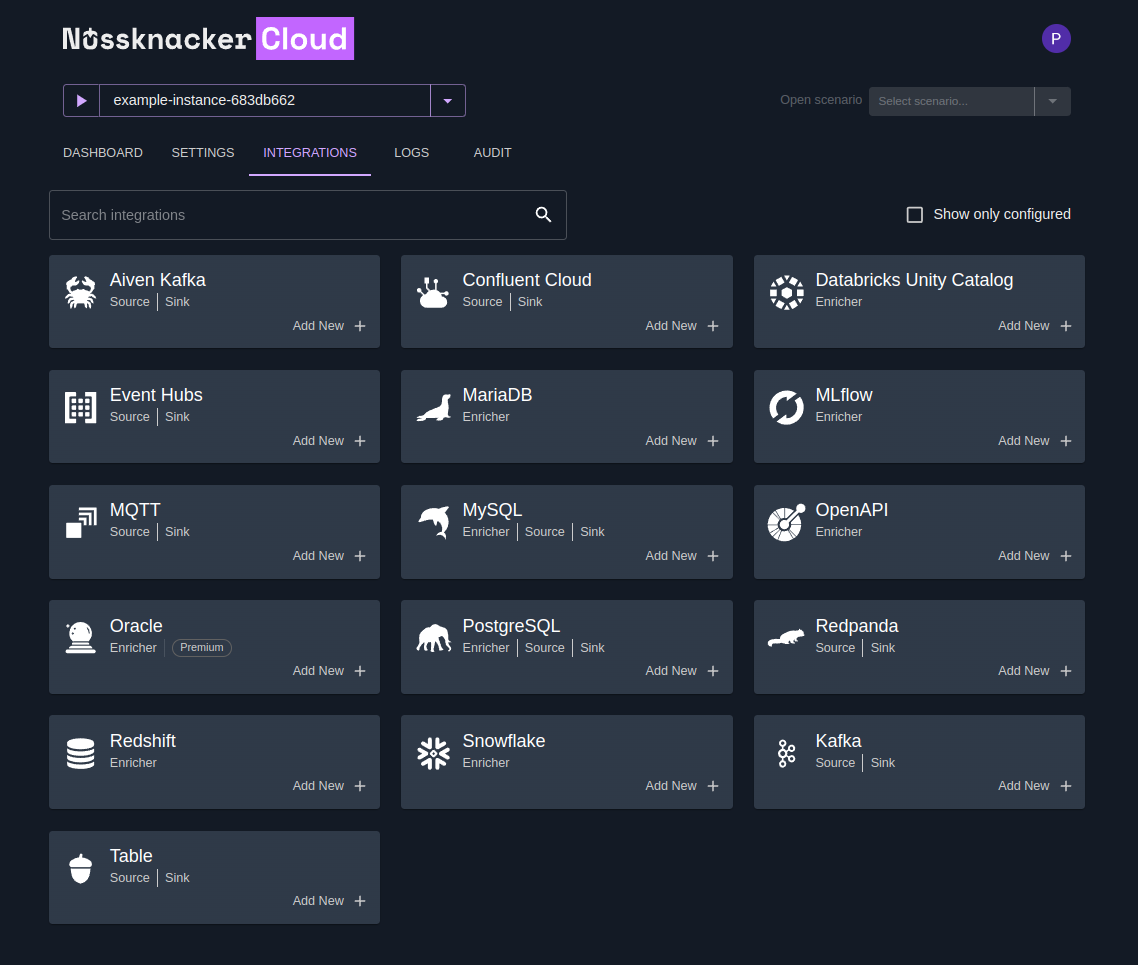The image size is (1138, 965).
Task: Click the MySQL Enricher tag
Action: click(486, 532)
